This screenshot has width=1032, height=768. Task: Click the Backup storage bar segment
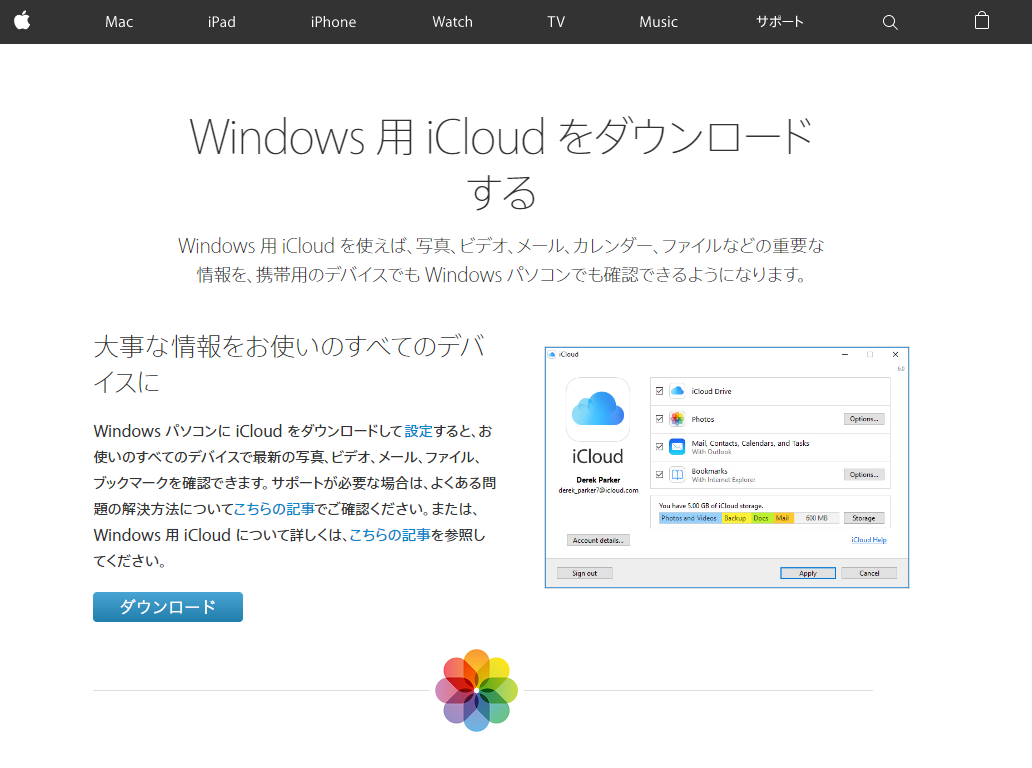coord(735,519)
